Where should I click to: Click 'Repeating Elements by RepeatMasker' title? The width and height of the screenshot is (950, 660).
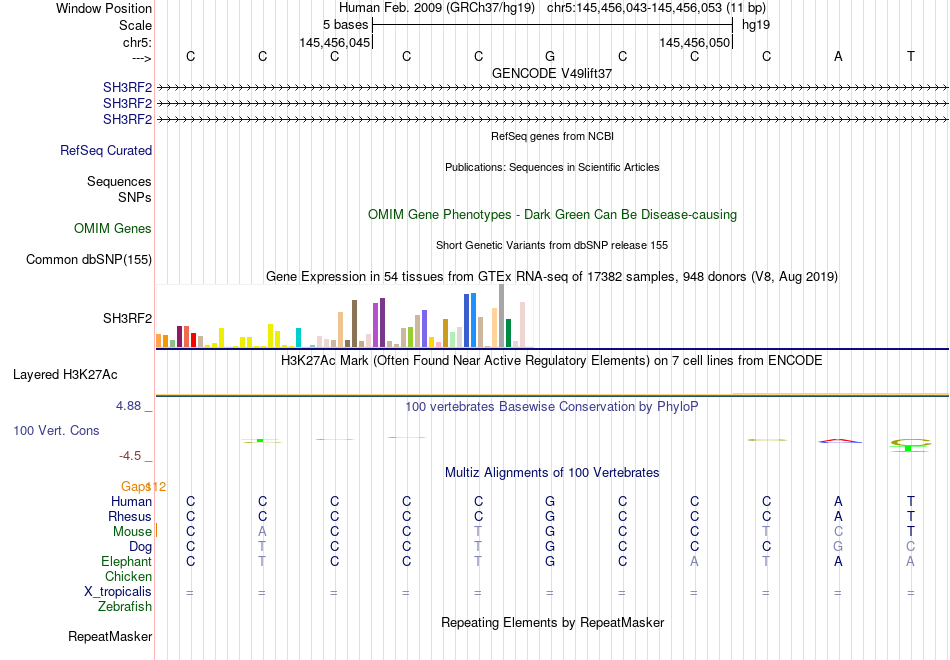point(553,622)
